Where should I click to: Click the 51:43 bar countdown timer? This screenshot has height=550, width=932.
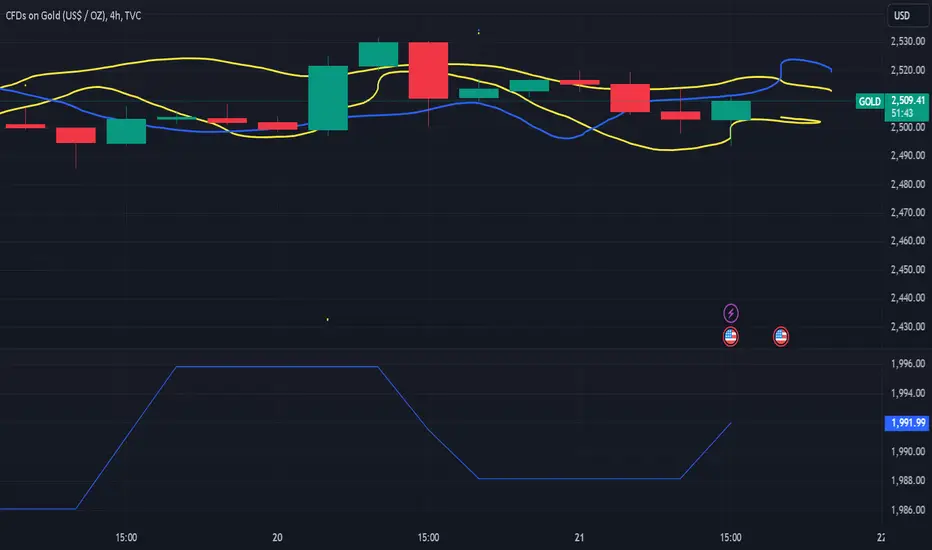click(x=902, y=113)
